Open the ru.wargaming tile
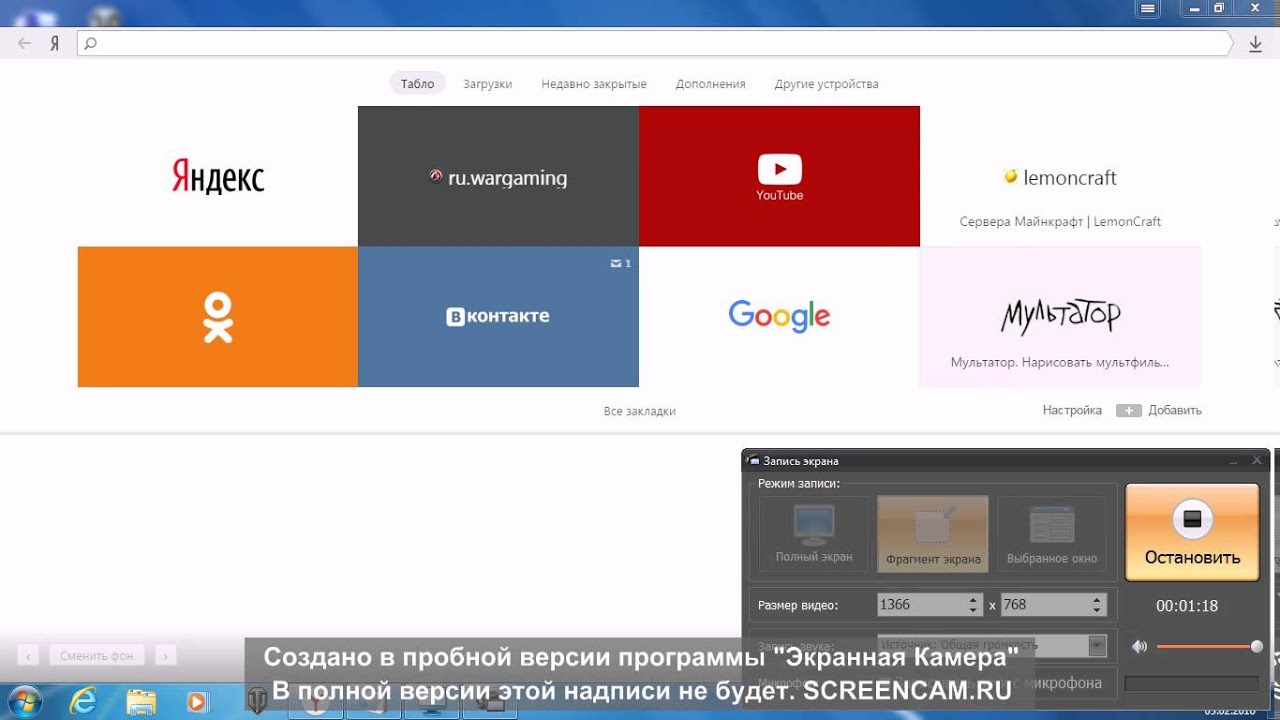The image size is (1280, 720). click(x=498, y=176)
